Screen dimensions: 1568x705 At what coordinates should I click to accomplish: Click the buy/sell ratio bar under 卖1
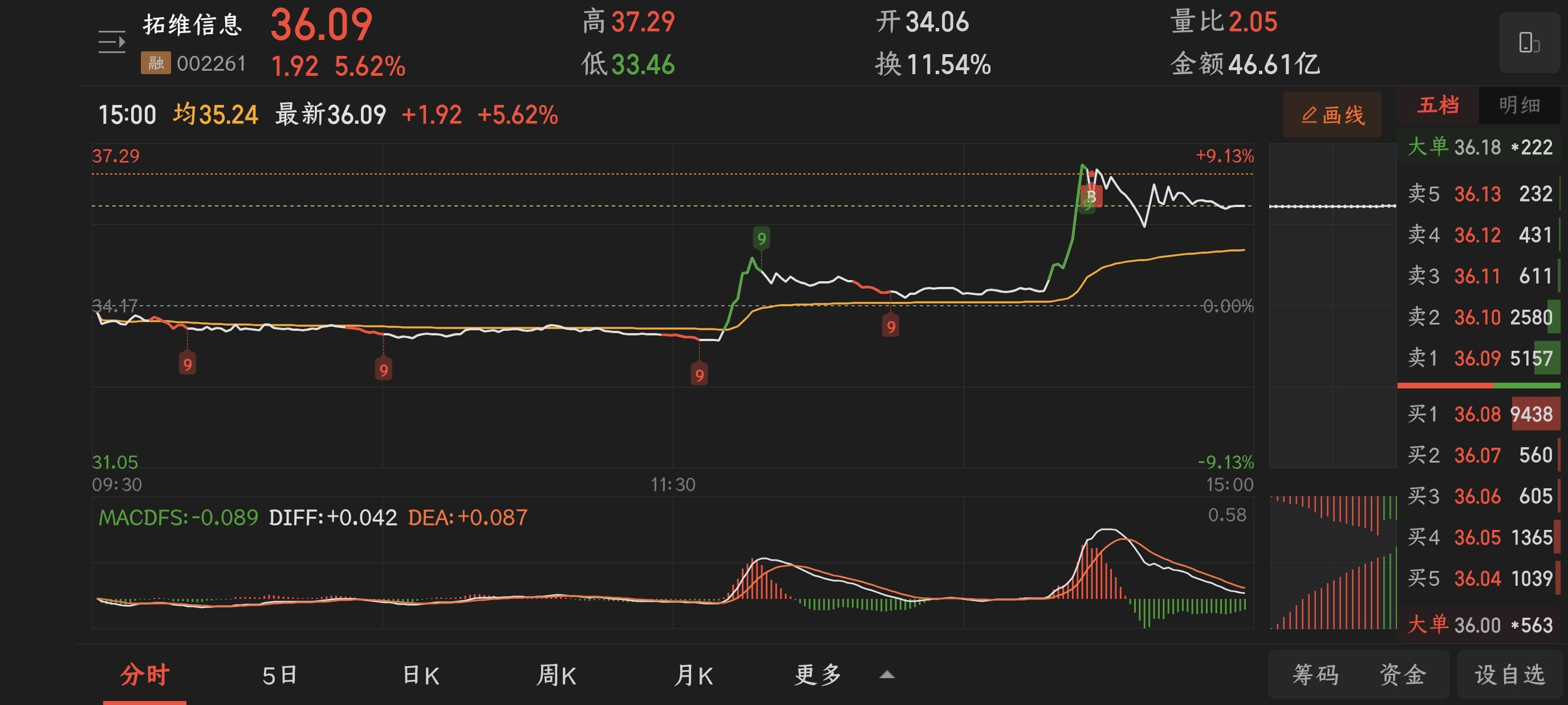tap(1478, 386)
